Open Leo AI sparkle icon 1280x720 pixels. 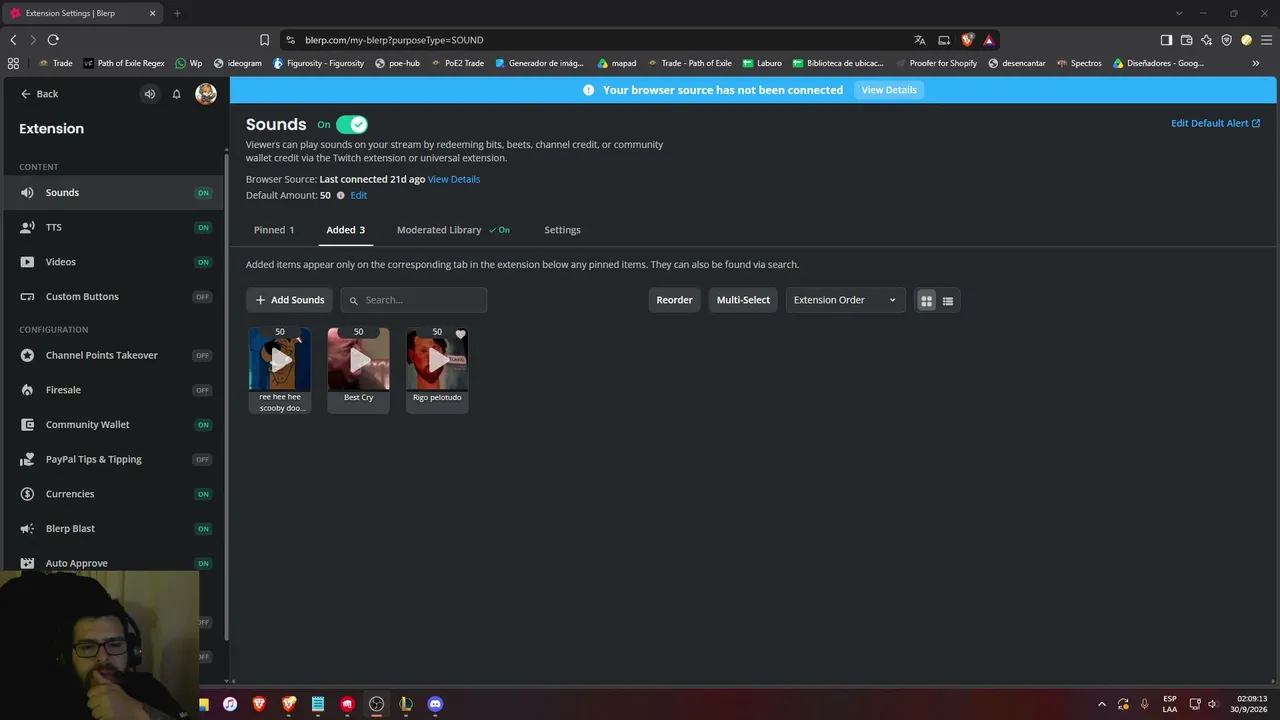pyautogui.click(x=1206, y=40)
